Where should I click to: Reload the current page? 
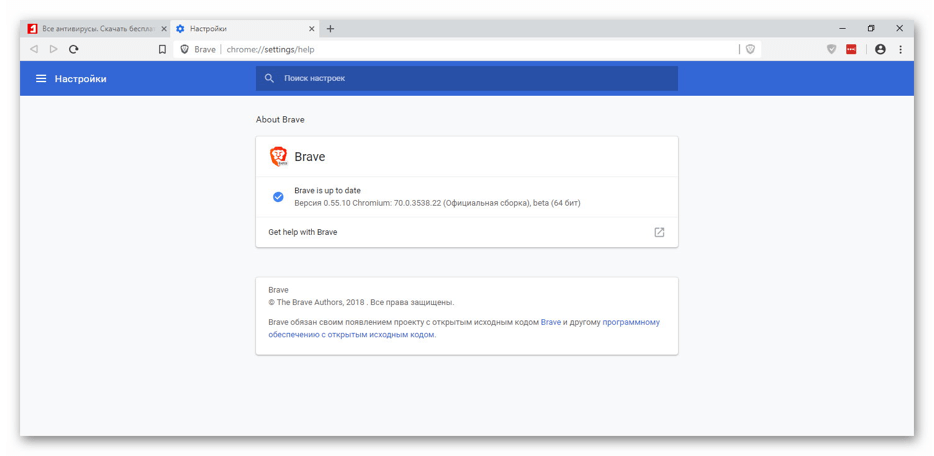(x=74, y=49)
